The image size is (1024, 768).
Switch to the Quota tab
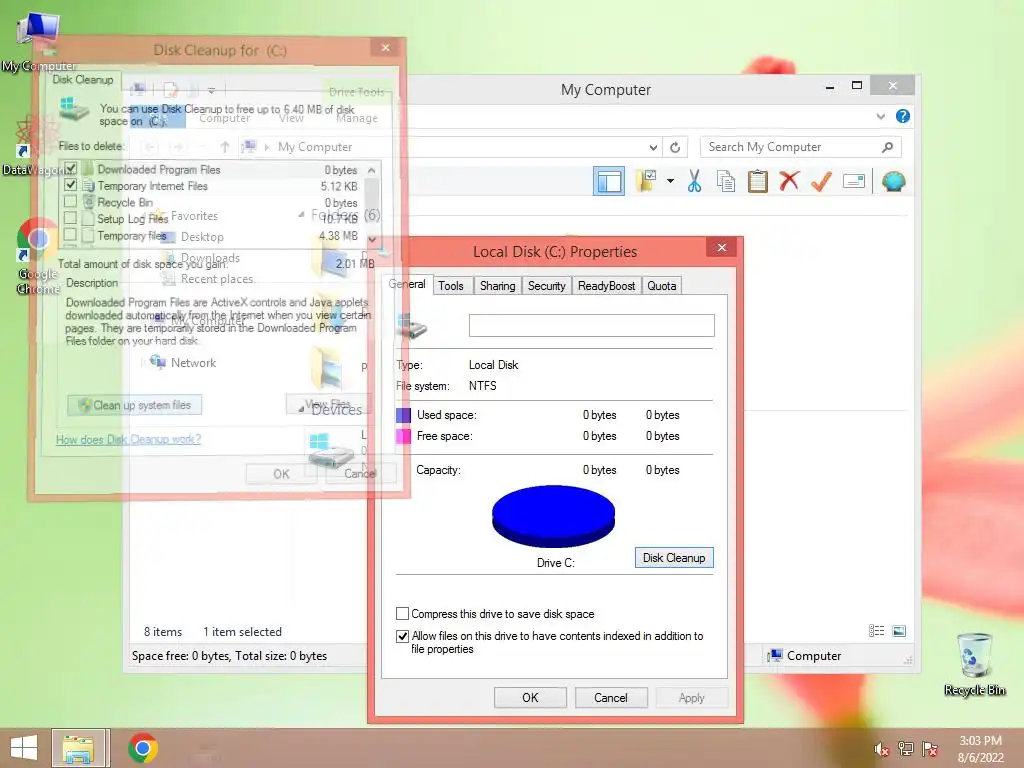pos(662,285)
